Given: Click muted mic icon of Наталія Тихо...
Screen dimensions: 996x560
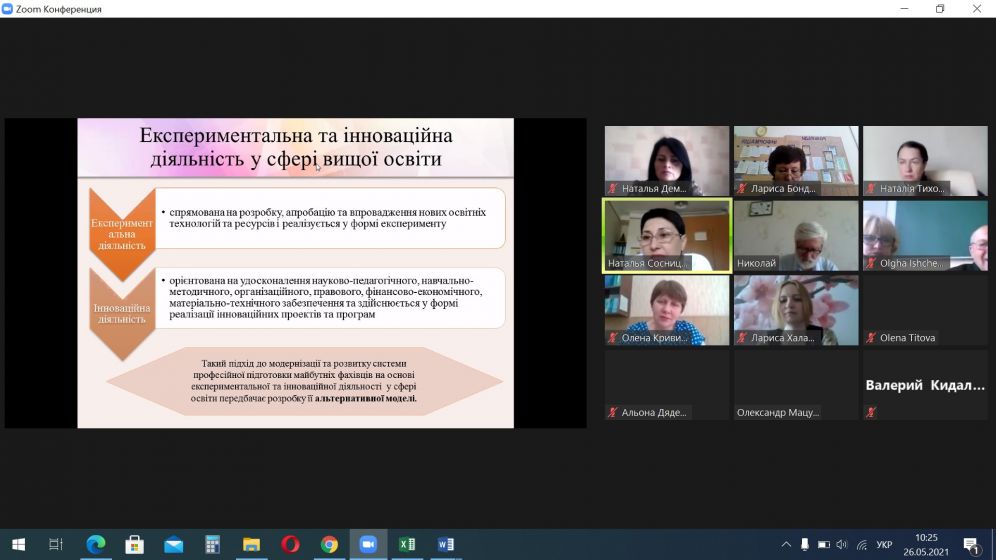Looking at the screenshot, I should pyautogui.click(x=872, y=189).
